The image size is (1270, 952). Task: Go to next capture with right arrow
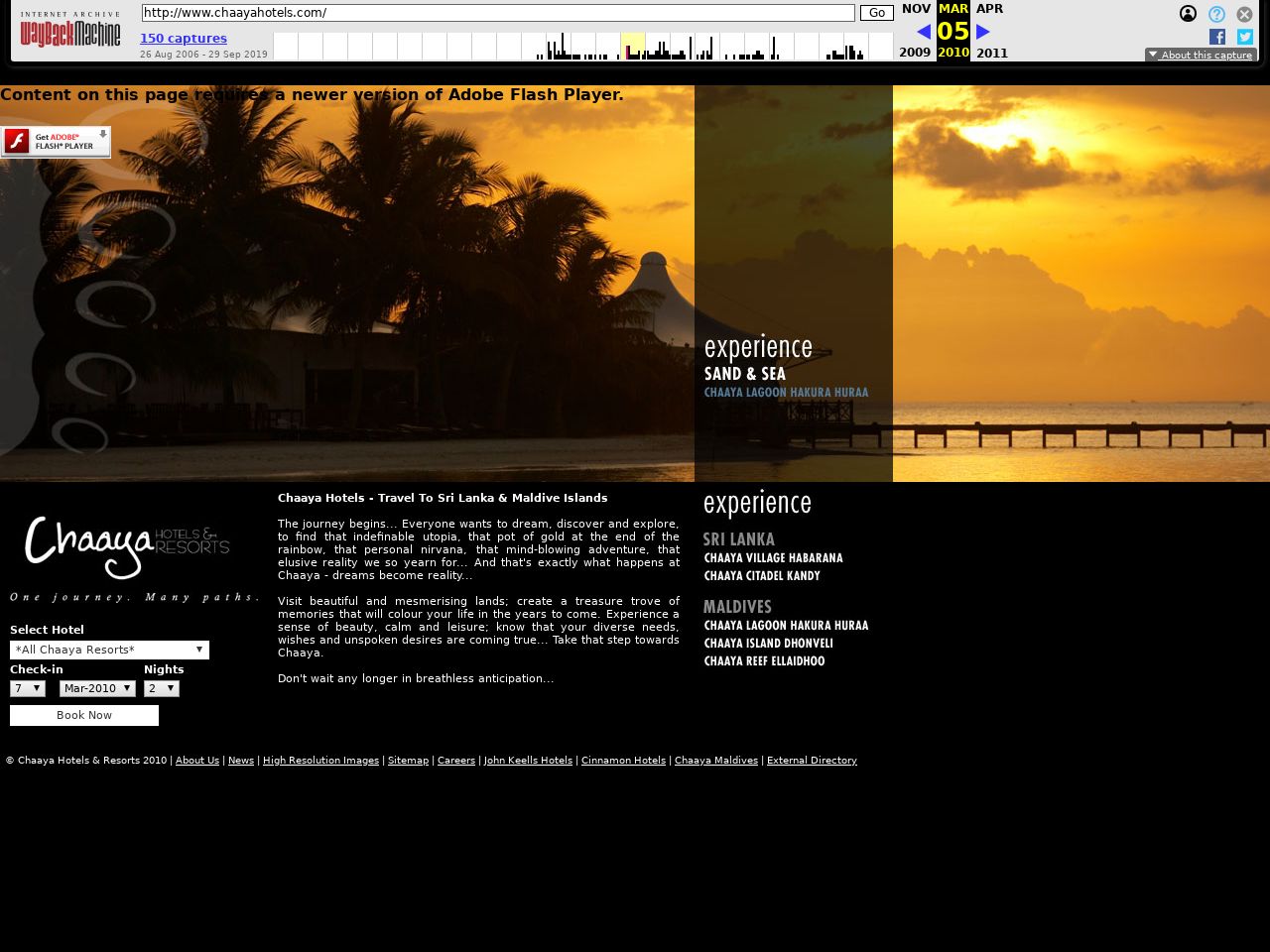(x=983, y=32)
